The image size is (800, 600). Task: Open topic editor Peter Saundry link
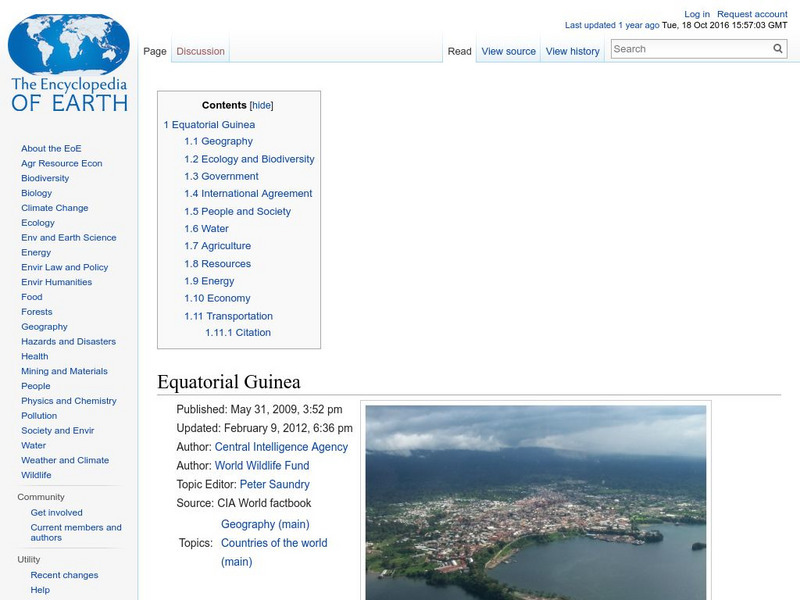(274, 485)
